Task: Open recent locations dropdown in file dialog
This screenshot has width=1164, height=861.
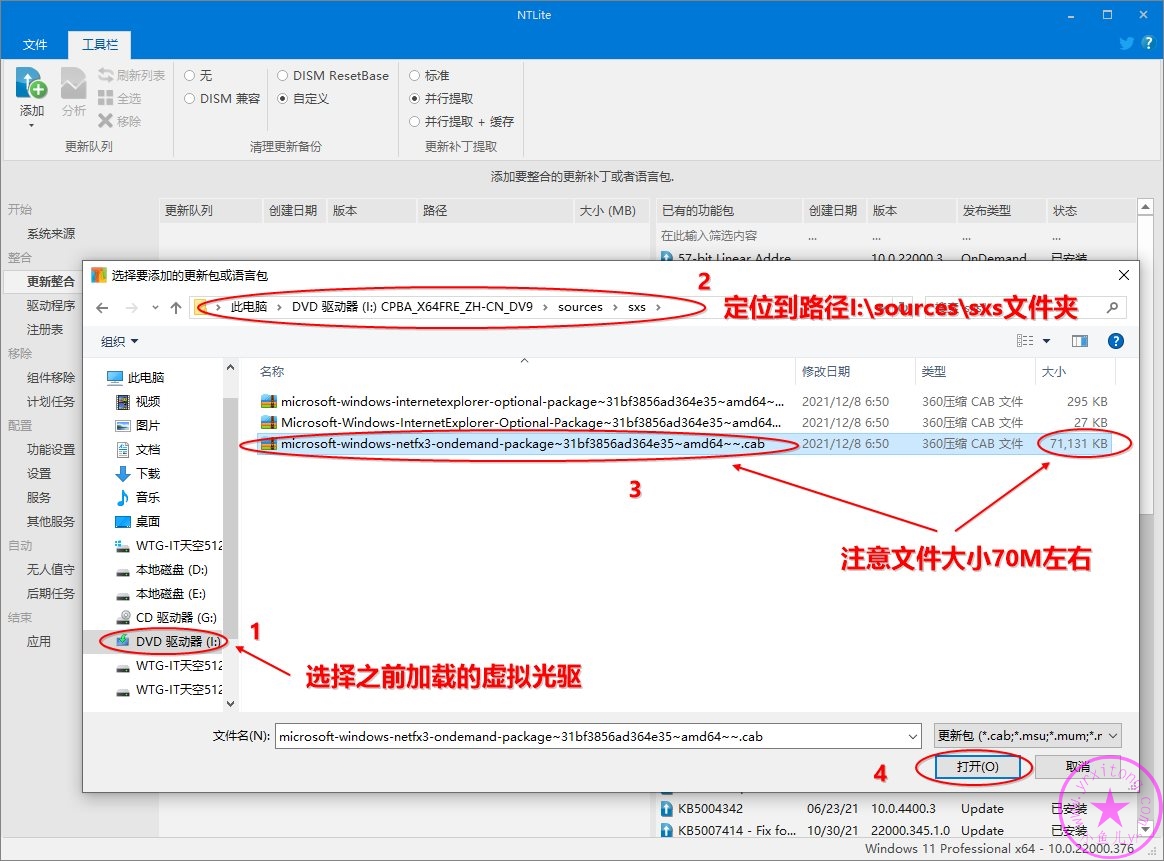Action: pyautogui.click(x=154, y=307)
